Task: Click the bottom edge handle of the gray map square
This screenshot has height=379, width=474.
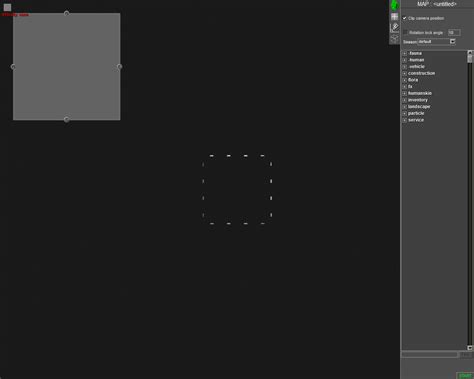Action: pyautogui.click(x=66, y=119)
